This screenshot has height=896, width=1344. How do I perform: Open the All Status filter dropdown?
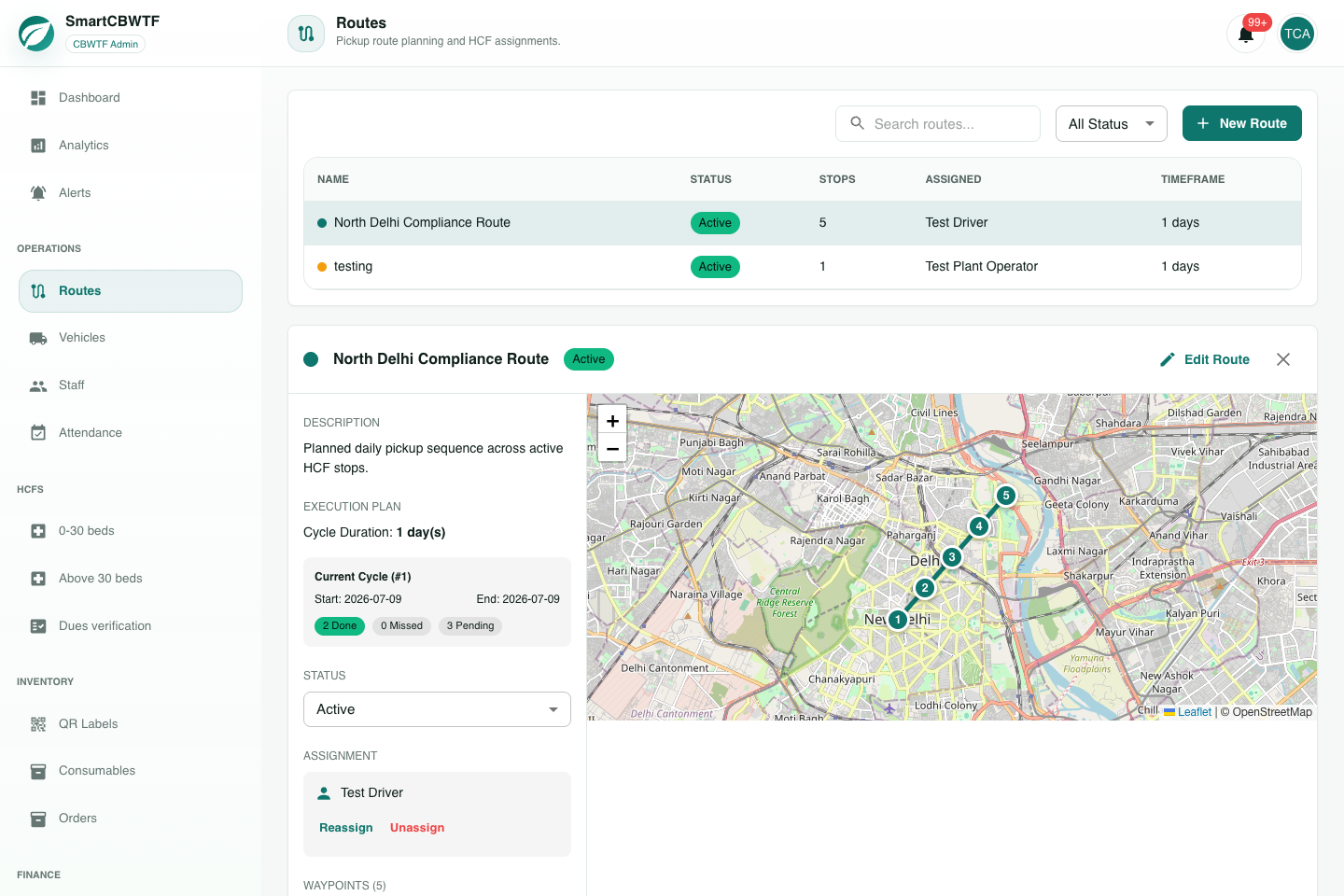click(x=1112, y=123)
